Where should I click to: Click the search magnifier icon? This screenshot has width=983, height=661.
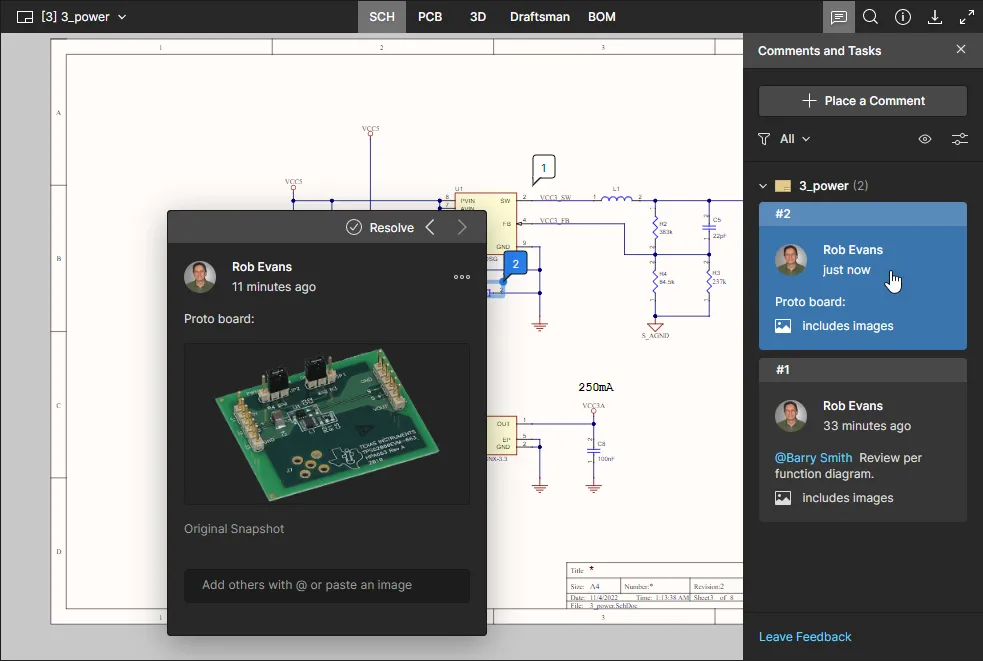[871, 17]
